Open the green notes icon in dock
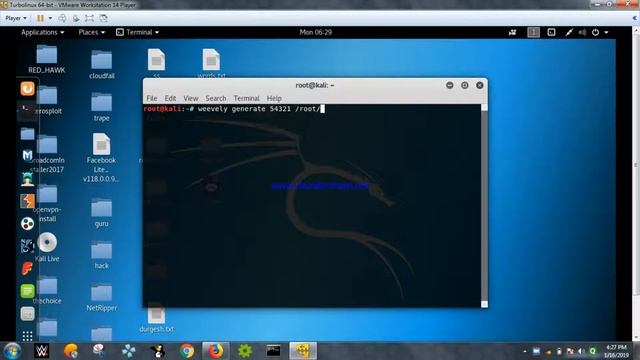Screen dimensions: 640x360 pos(27,291)
